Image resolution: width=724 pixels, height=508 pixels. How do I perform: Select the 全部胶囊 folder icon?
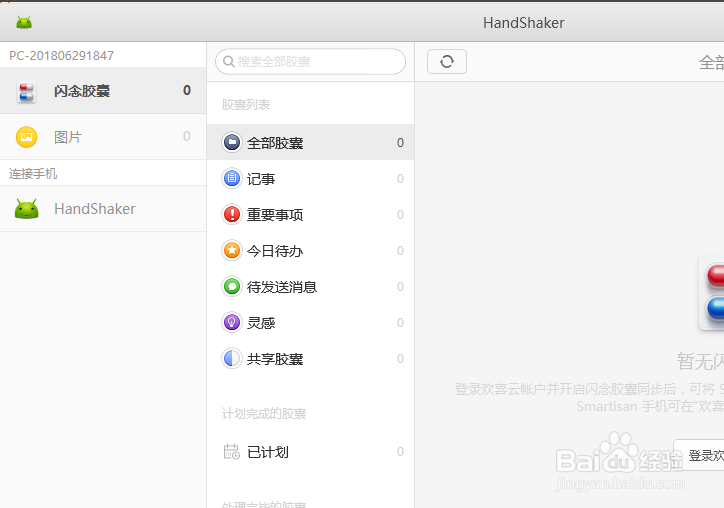pyautogui.click(x=232, y=142)
